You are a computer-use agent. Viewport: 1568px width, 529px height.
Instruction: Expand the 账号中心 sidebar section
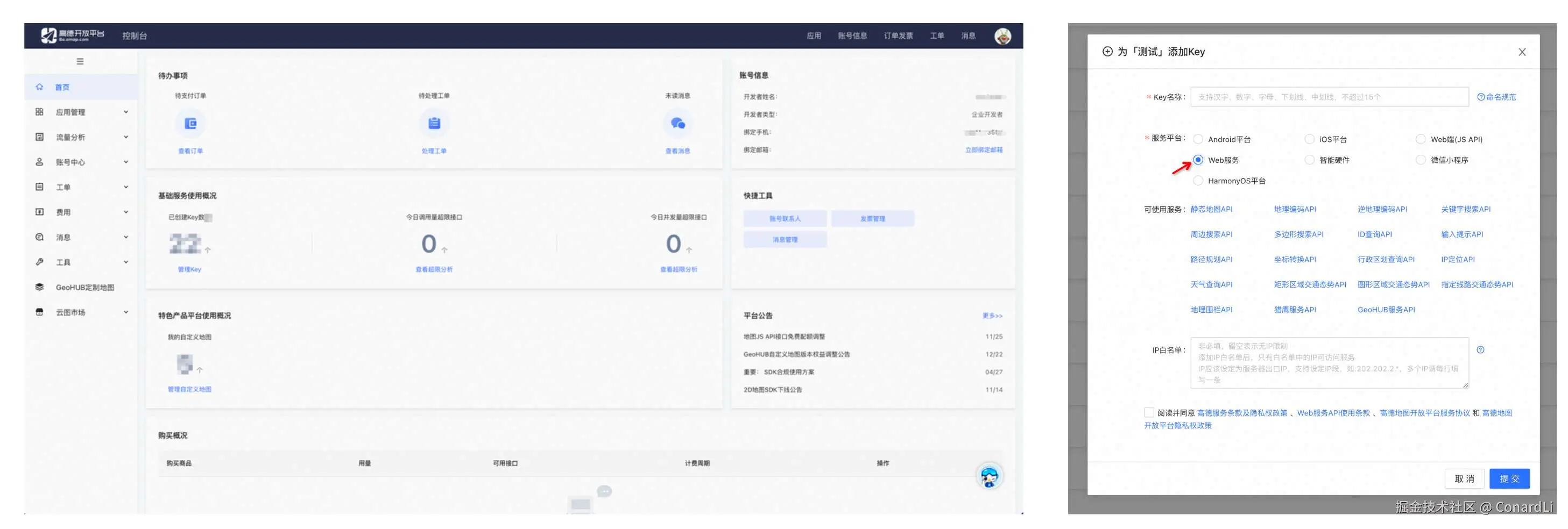tap(81, 162)
